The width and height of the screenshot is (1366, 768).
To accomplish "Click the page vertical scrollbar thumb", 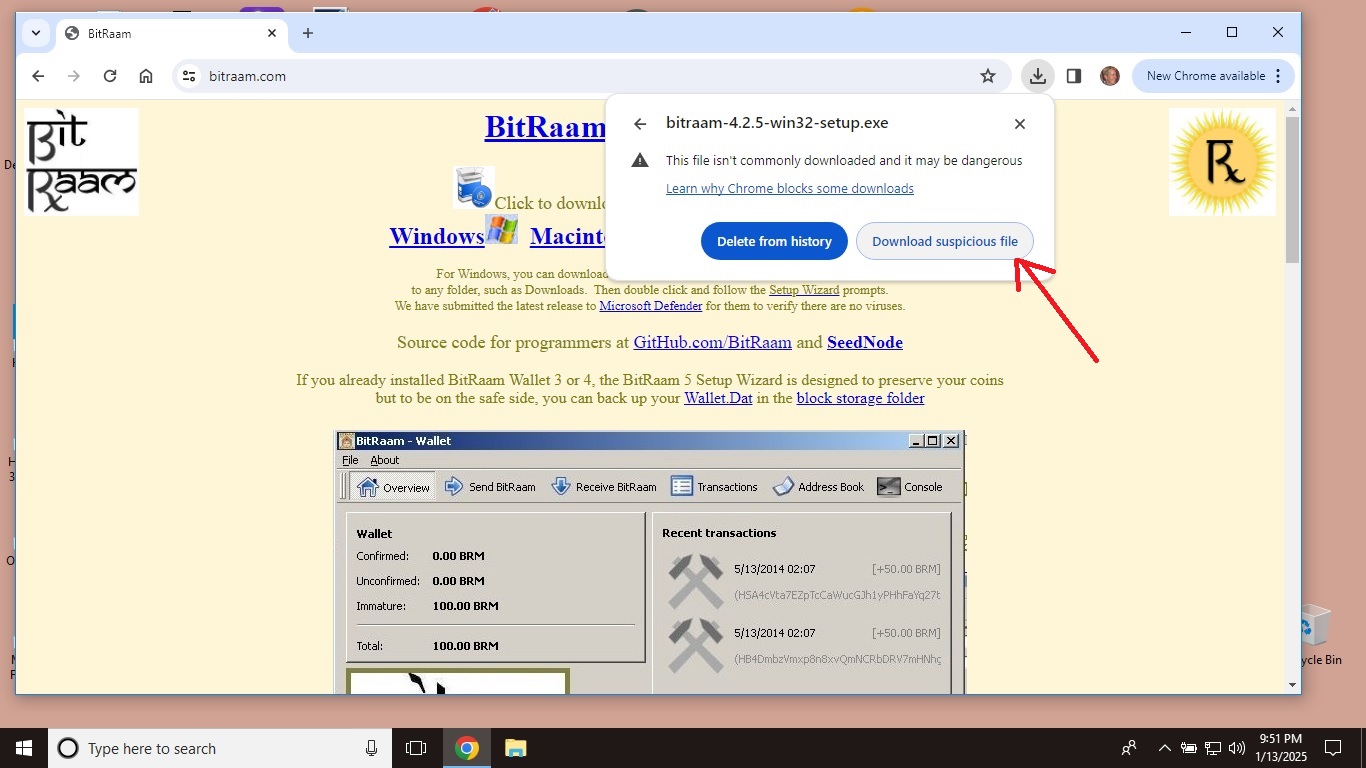I will (x=1293, y=190).
